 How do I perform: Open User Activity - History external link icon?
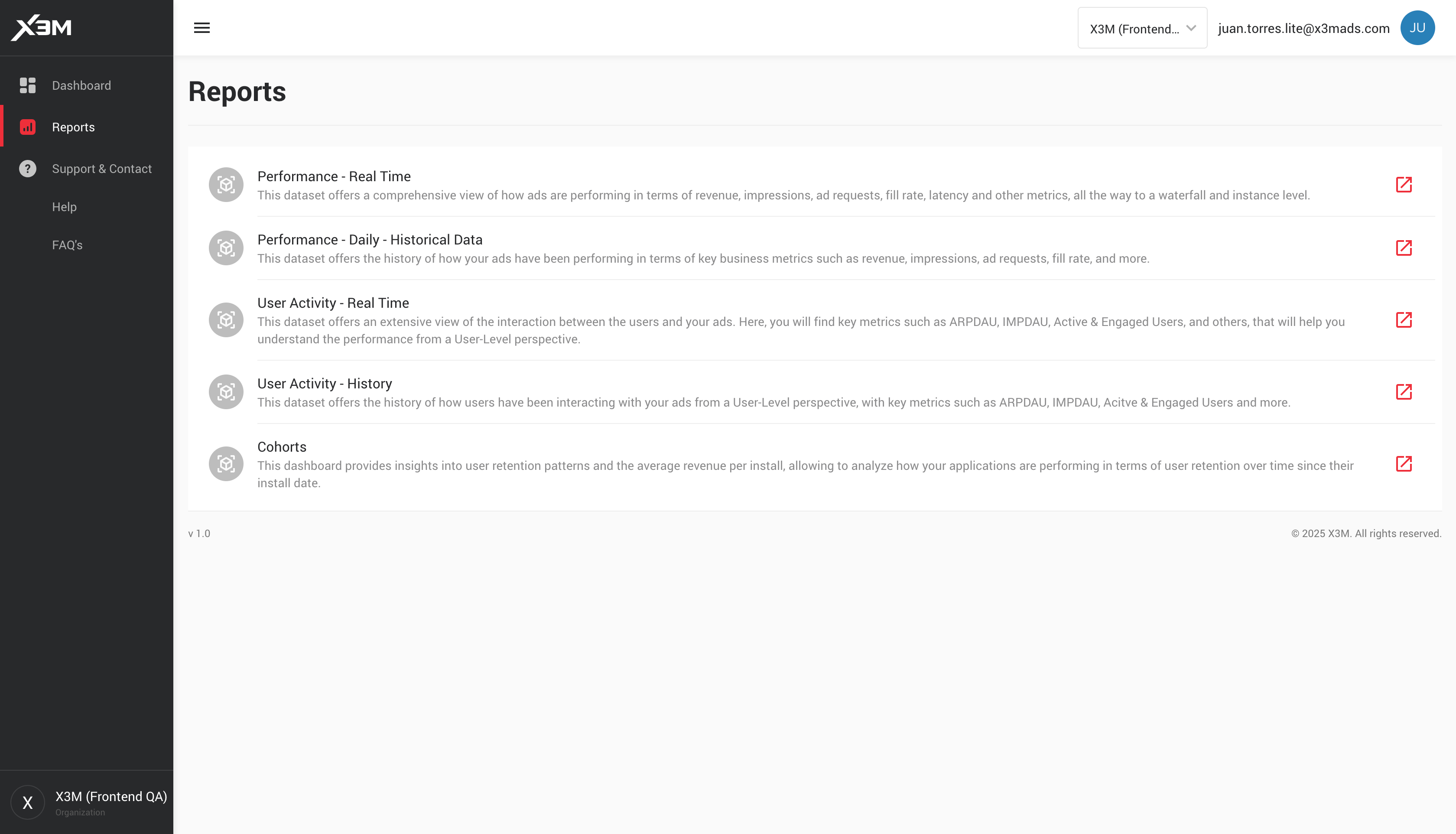(x=1403, y=392)
